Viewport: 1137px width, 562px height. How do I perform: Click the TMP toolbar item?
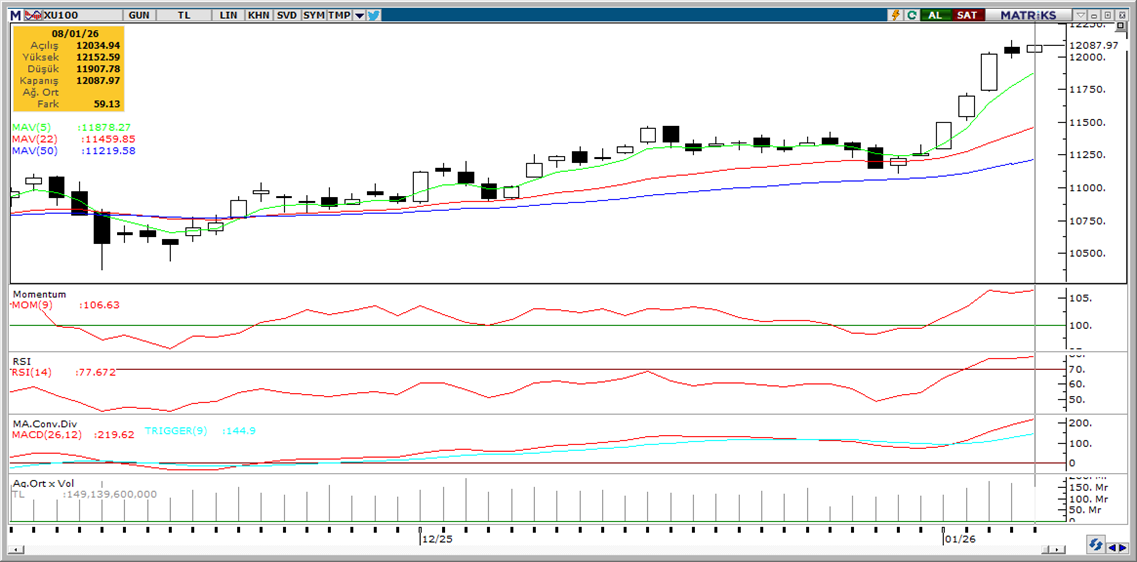click(x=340, y=16)
